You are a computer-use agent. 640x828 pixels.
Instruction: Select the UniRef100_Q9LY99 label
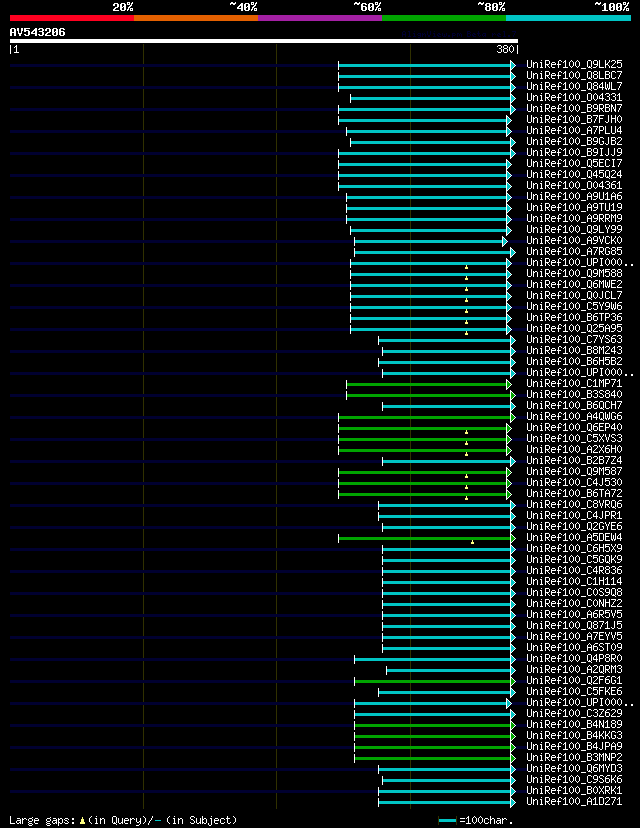[574, 229]
